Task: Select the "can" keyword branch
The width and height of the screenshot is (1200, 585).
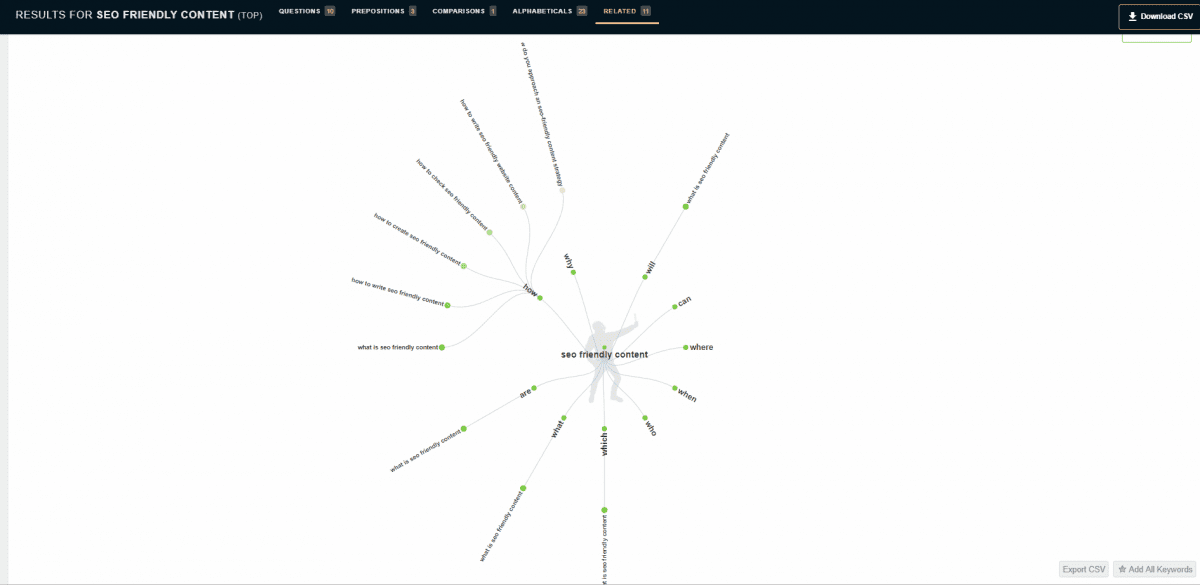Action: 680,301
